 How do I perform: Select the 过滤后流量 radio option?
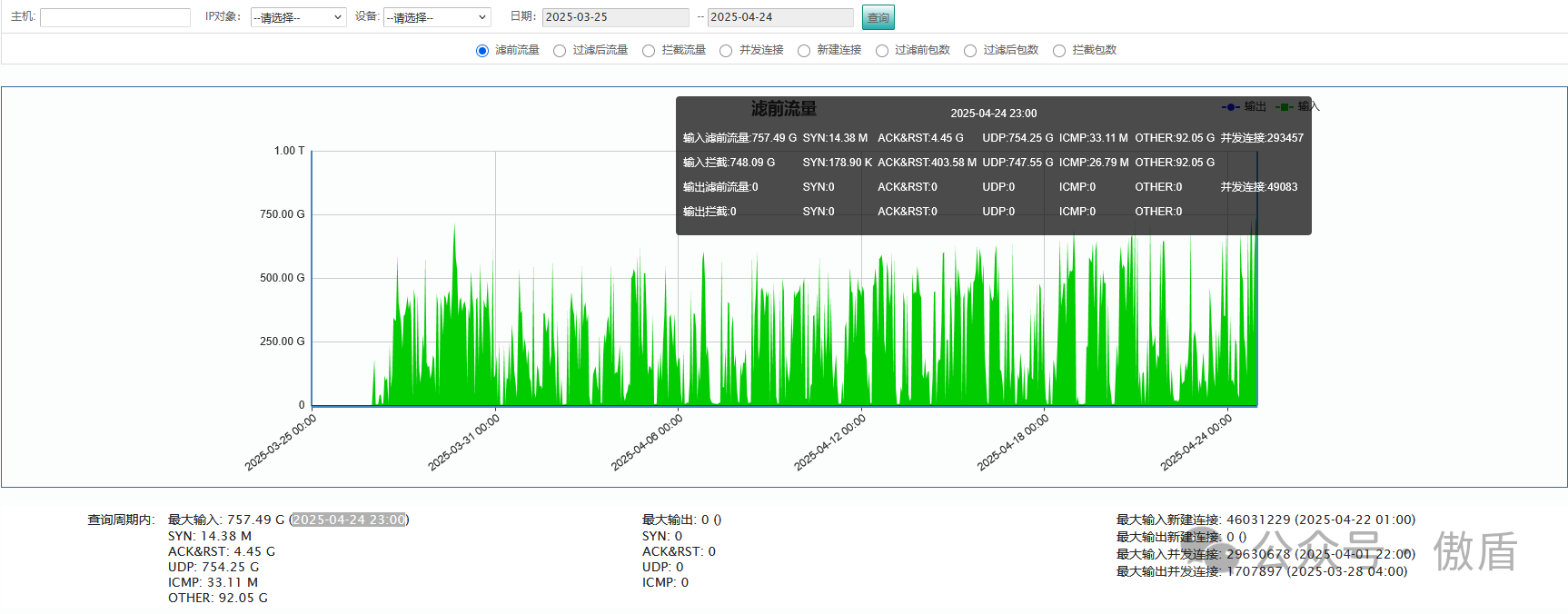(560, 51)
